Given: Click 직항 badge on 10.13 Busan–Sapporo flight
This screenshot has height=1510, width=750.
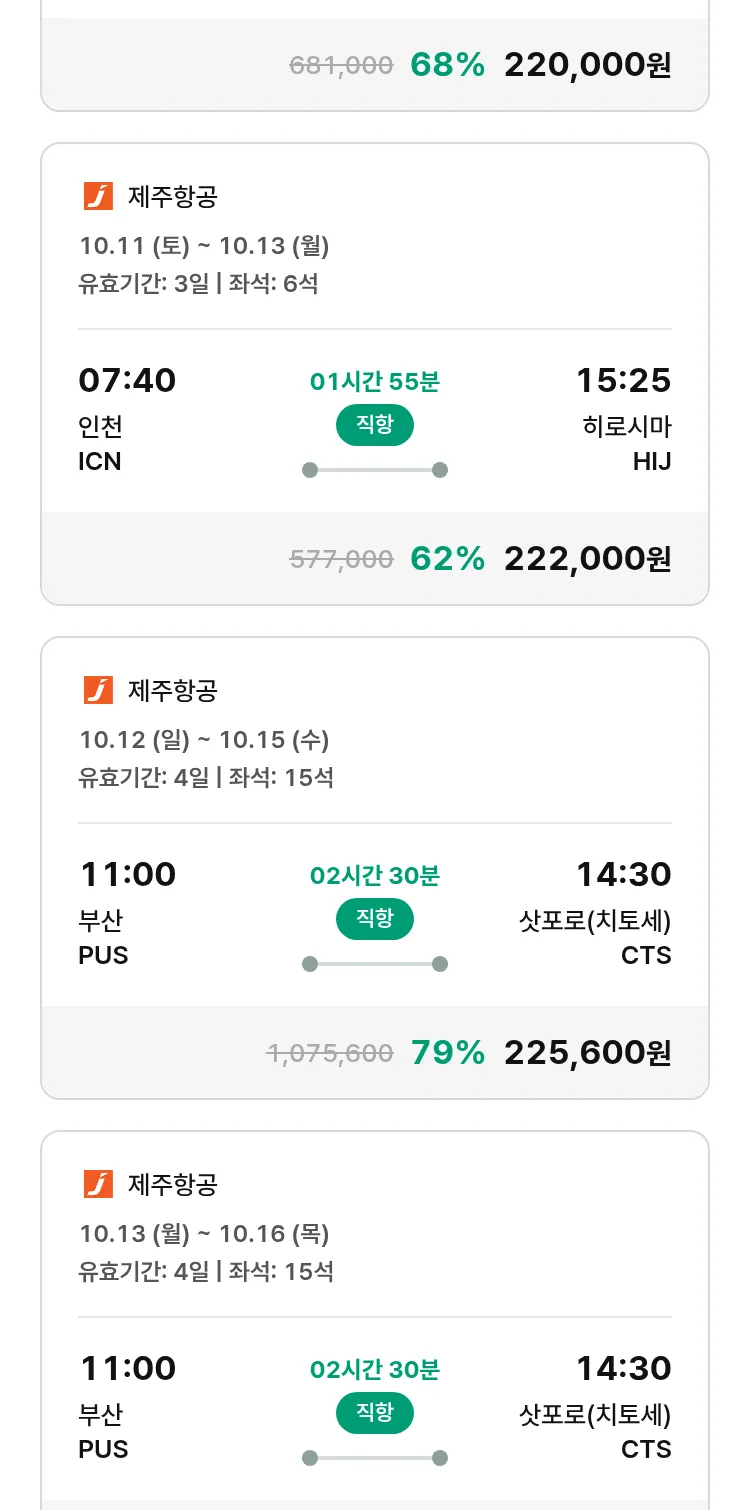Looking at the screenshot, I should 374,1413.
